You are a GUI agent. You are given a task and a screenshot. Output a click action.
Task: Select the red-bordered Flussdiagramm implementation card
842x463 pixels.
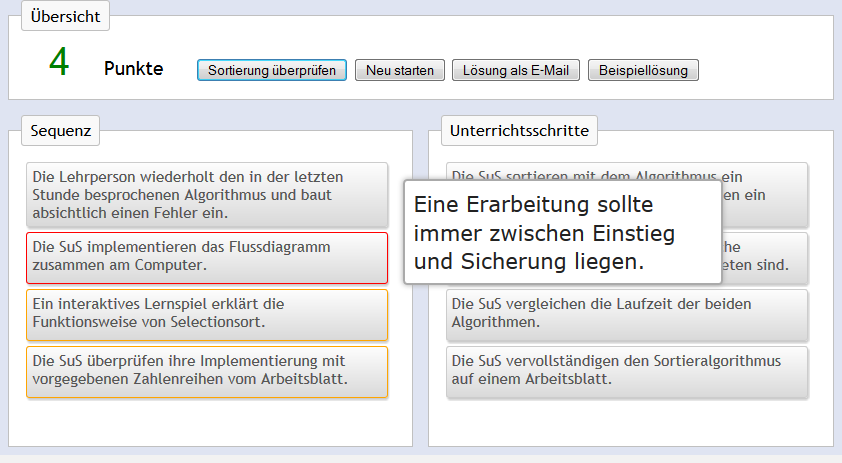pos(206,257)
